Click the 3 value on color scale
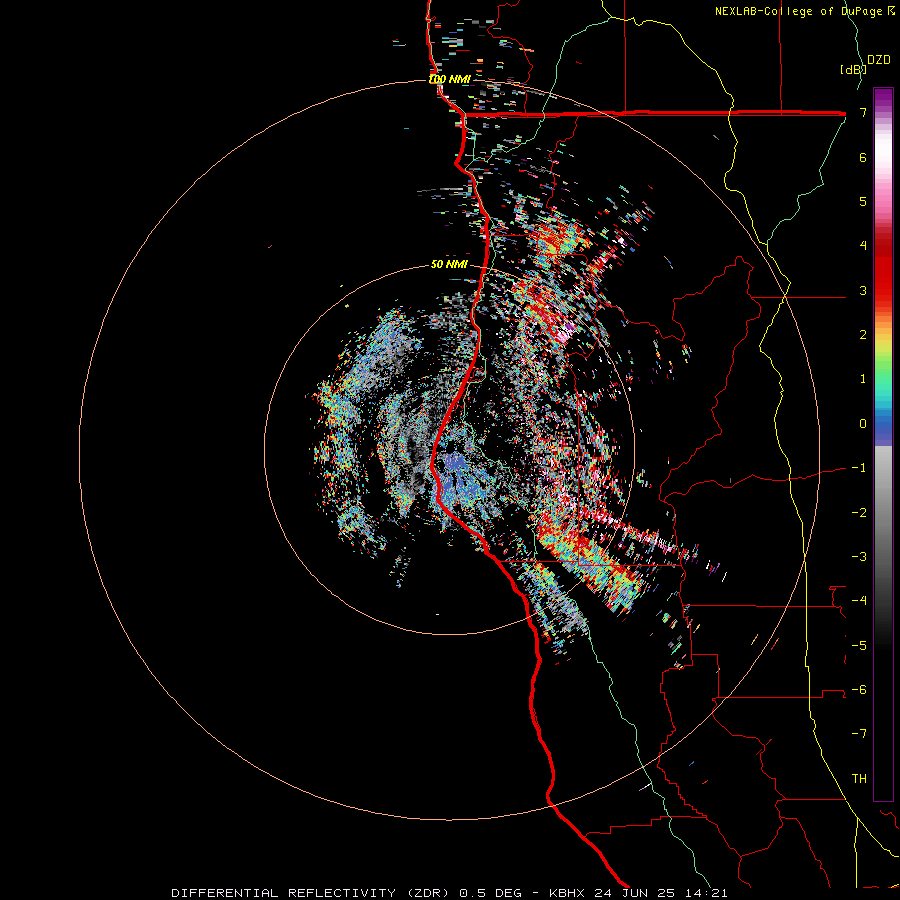Image resolution: width=900 pixels, height=900 pixels. tap(863, 290)
